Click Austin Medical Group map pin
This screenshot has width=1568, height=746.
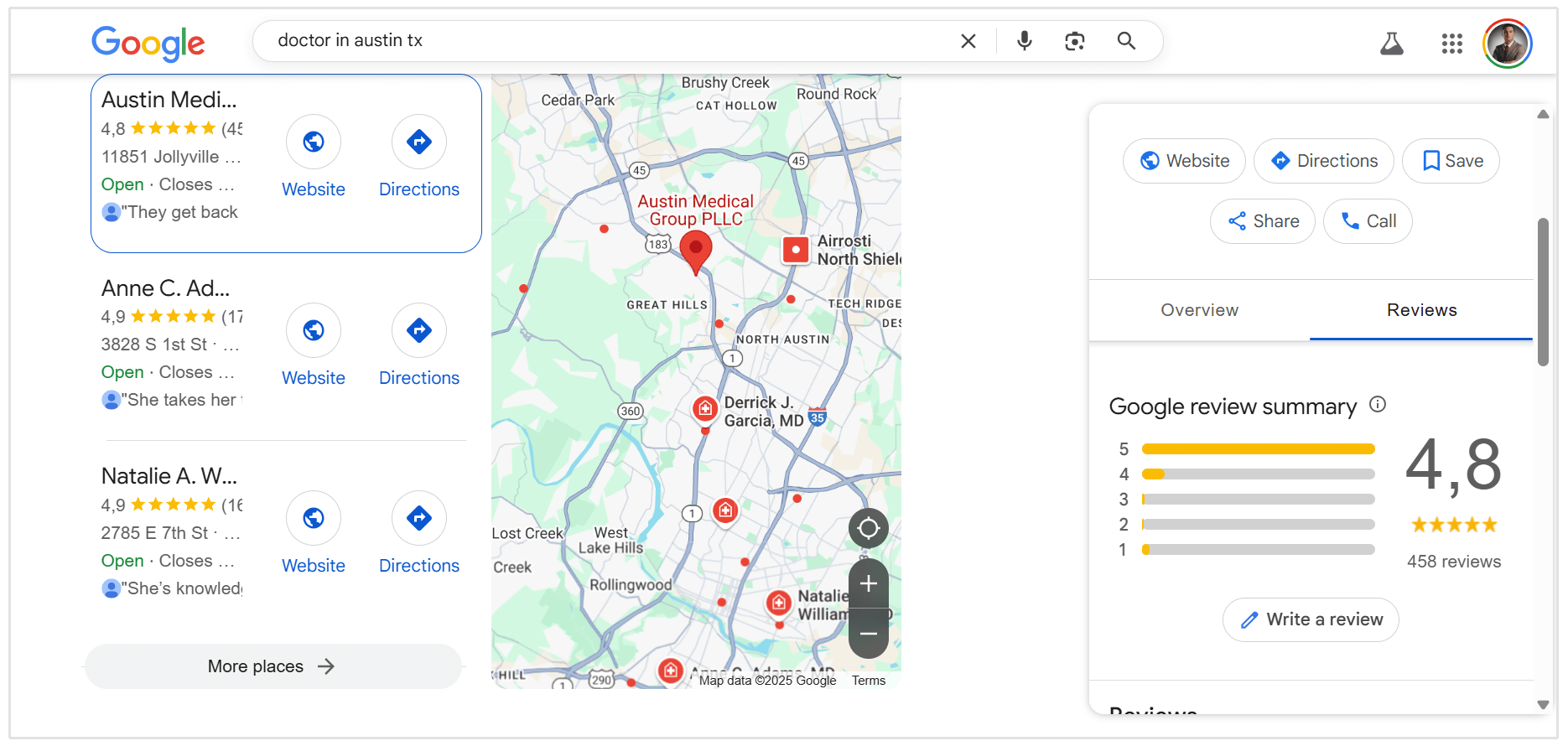pos(695,250)
